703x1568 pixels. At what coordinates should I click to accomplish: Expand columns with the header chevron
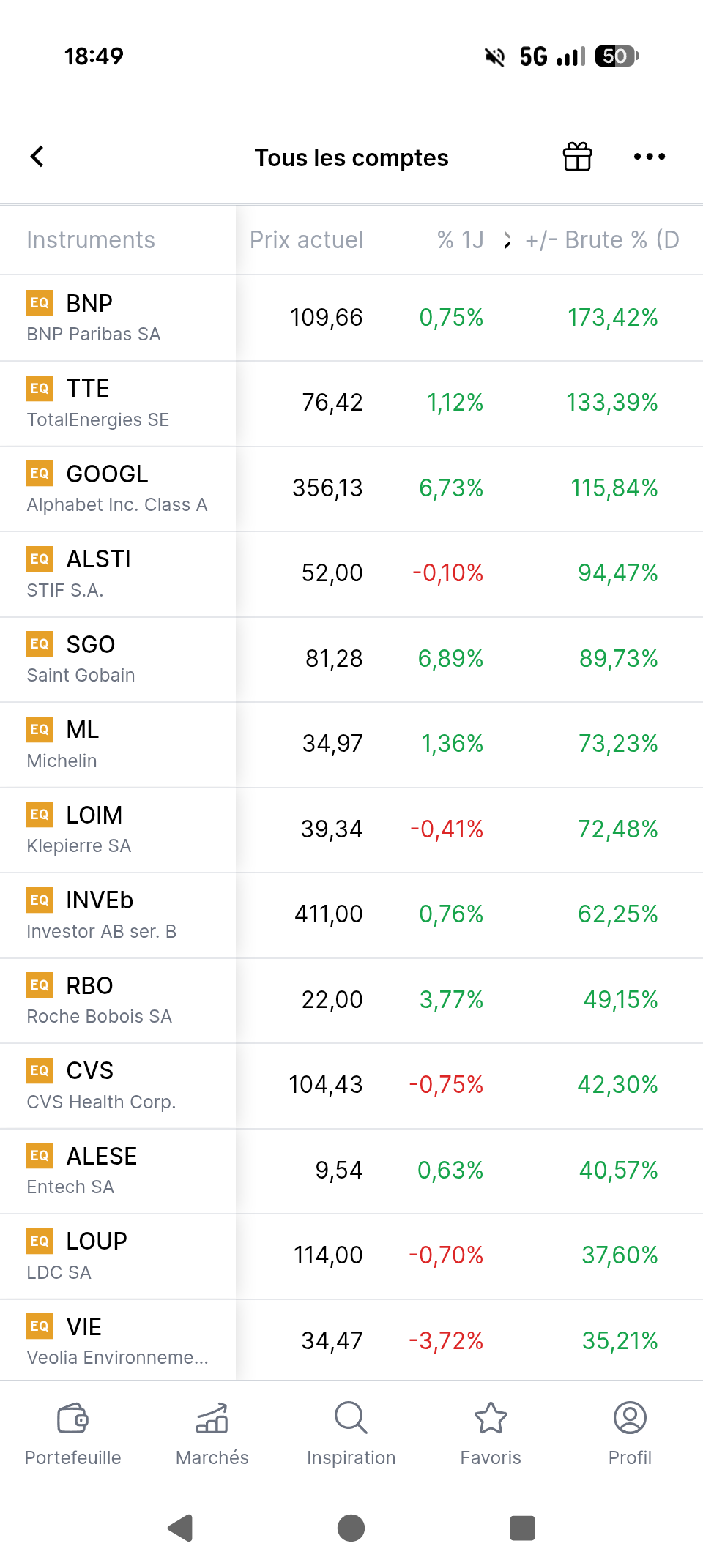coord(507,240)
